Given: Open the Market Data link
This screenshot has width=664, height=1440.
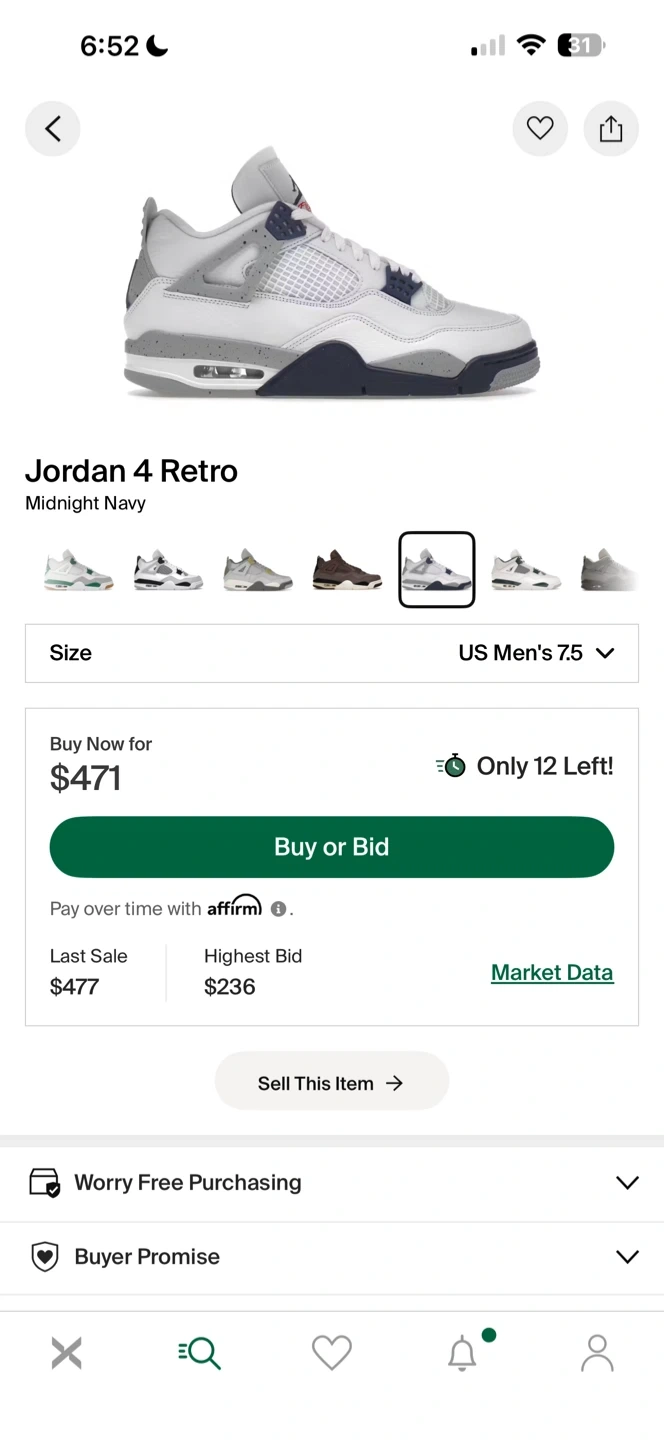Looking at the screenshot, I should 552,972.
